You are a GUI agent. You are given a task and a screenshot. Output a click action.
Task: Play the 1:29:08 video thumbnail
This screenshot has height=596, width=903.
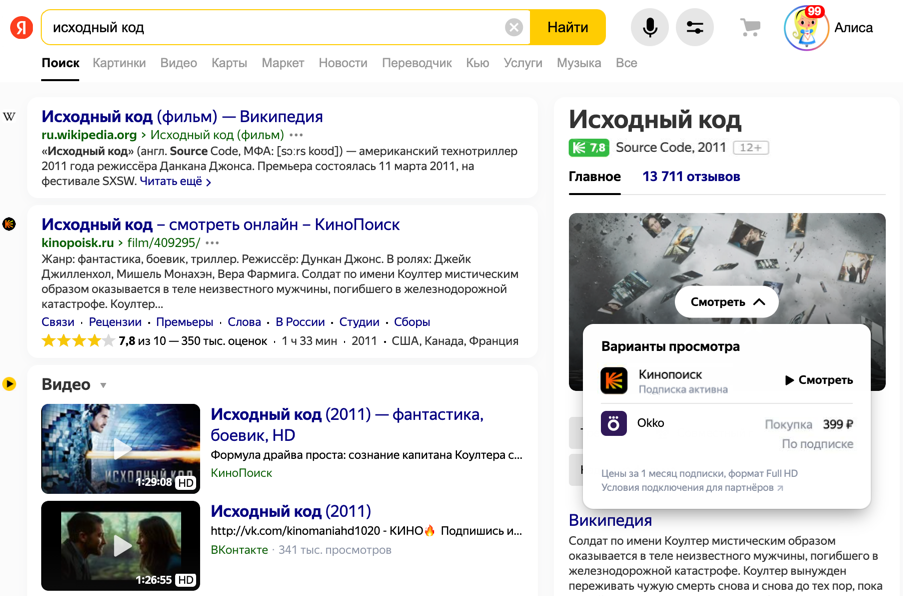pos(121,449)
